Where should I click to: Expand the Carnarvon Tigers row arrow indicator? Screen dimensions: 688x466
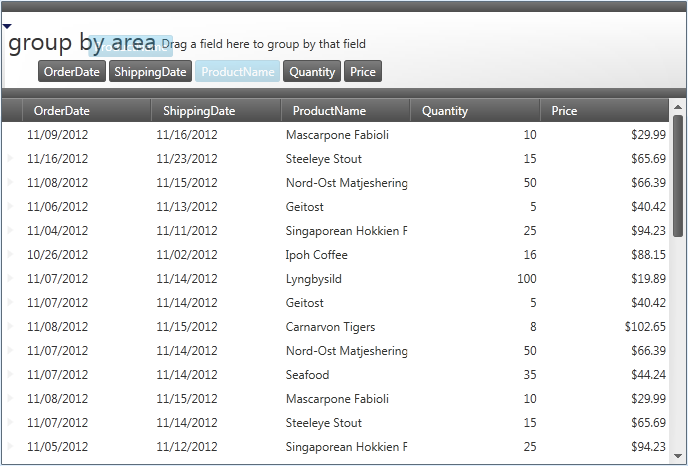click(11, 327)
